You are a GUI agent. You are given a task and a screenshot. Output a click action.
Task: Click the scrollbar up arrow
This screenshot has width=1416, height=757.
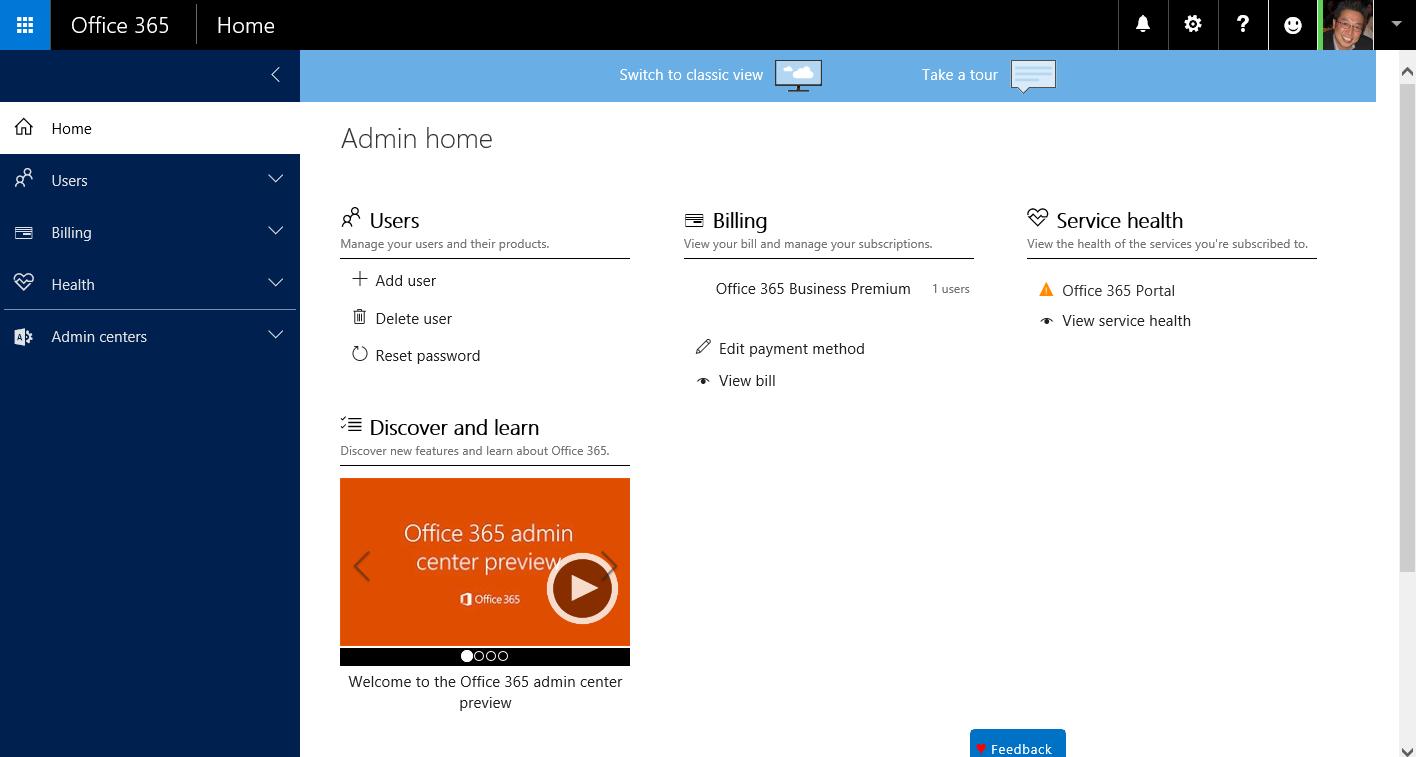[x=1407, y=71]
